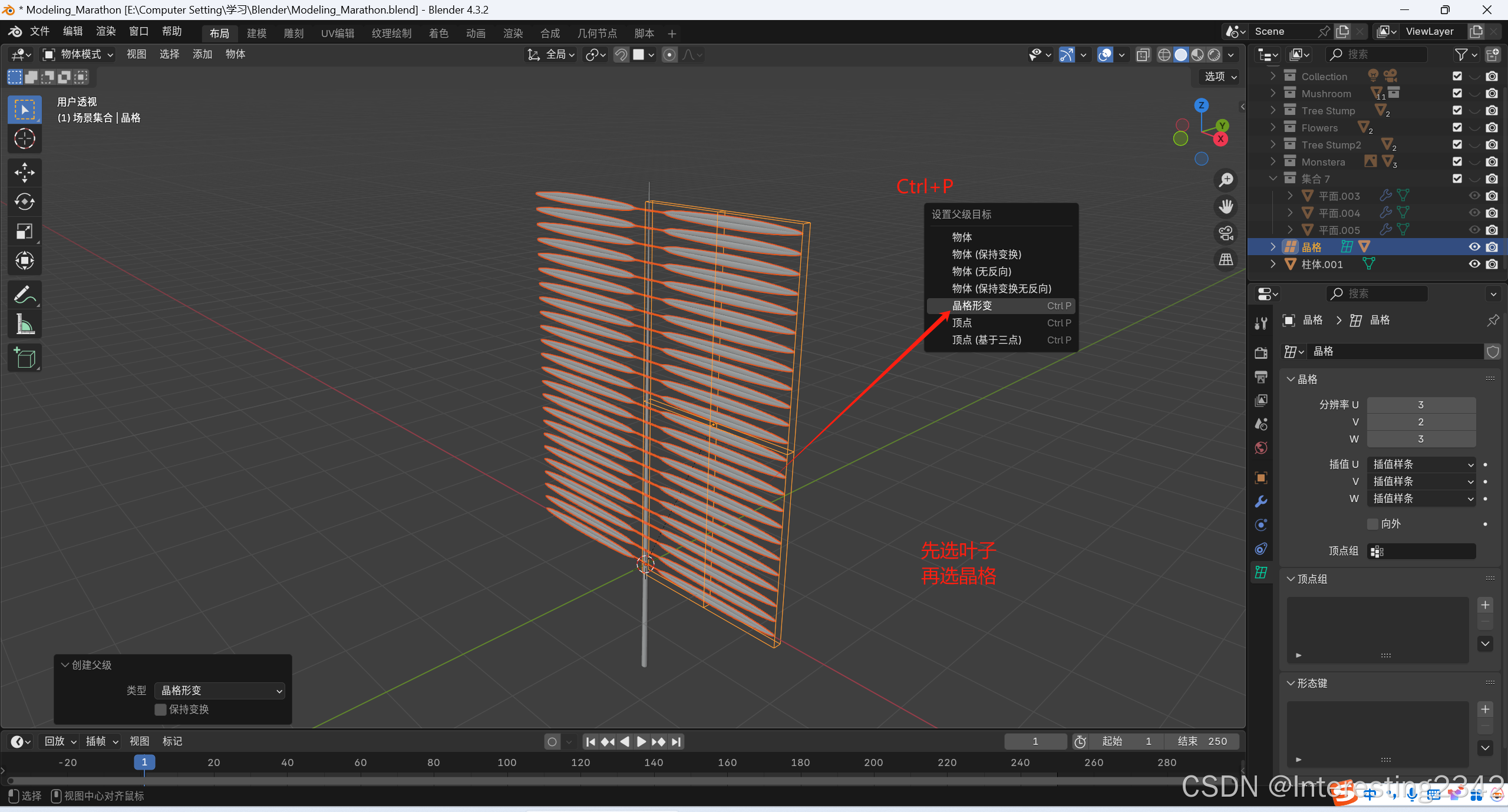Open the 类型 晶格形变 dropdown

pyautogui.click(x=220, y=691)
